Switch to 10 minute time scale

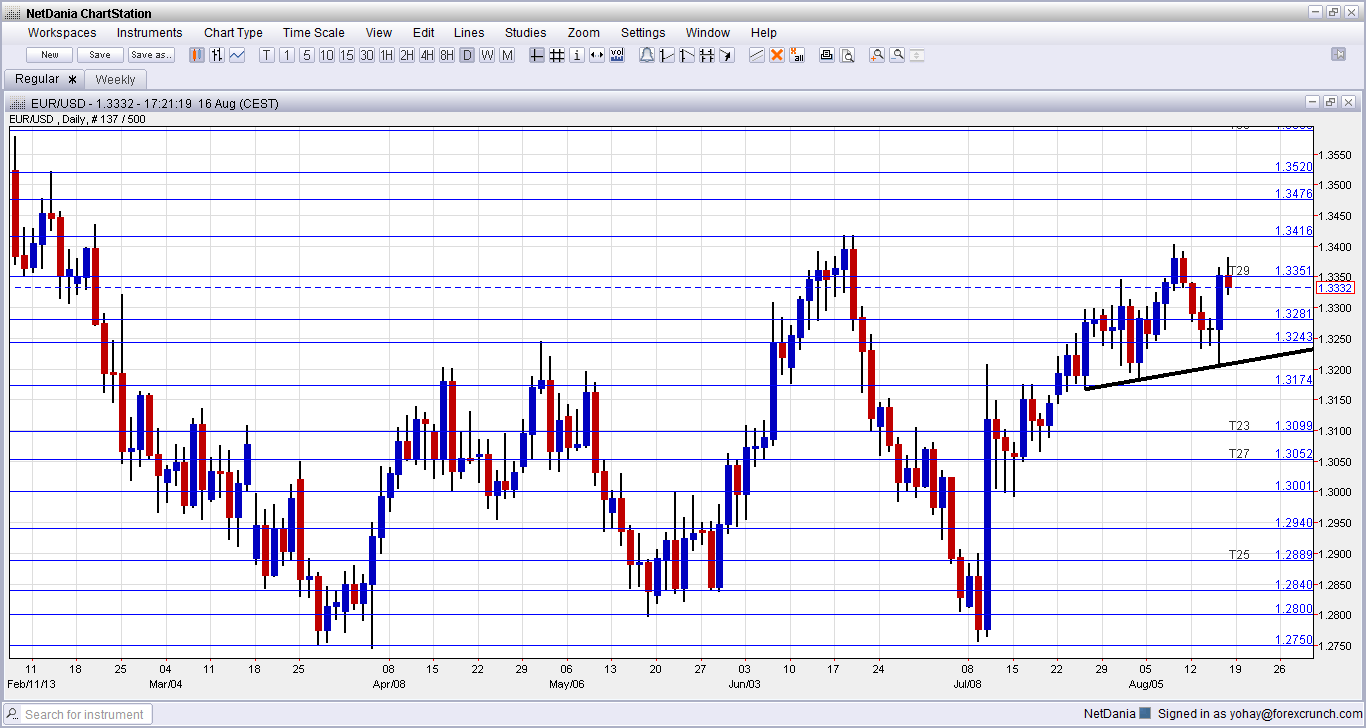click(327, 55)
